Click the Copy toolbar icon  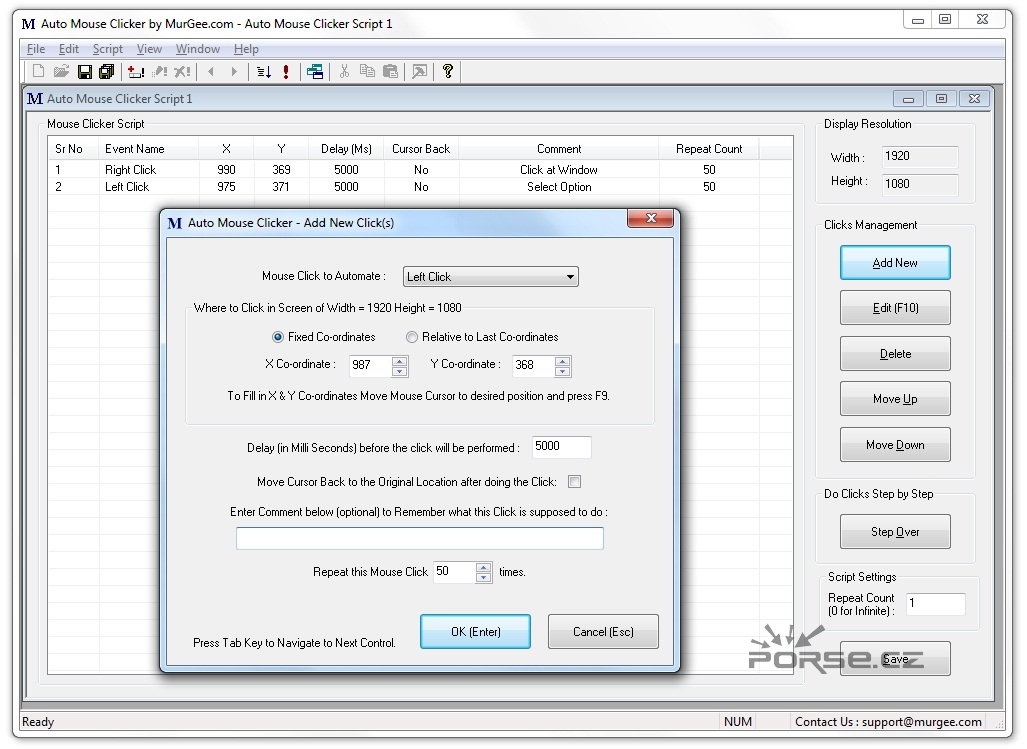point(367,71)
